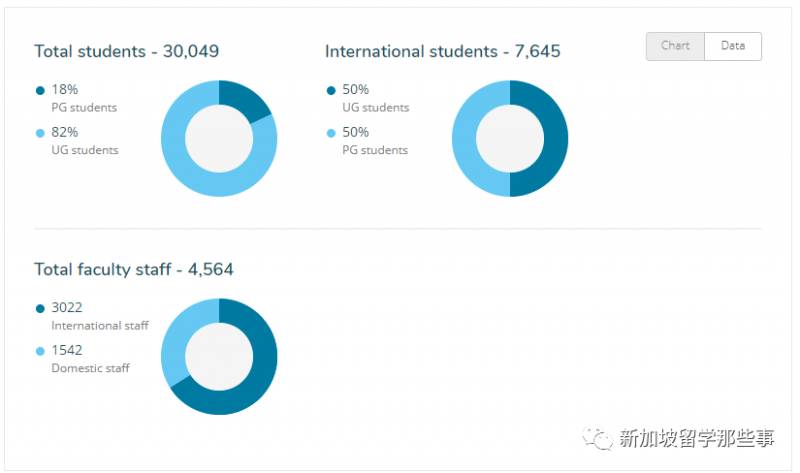Click the International staff legend dot
Image resolution: width=800 pixels, height=473 pixels.
(40, 308)
